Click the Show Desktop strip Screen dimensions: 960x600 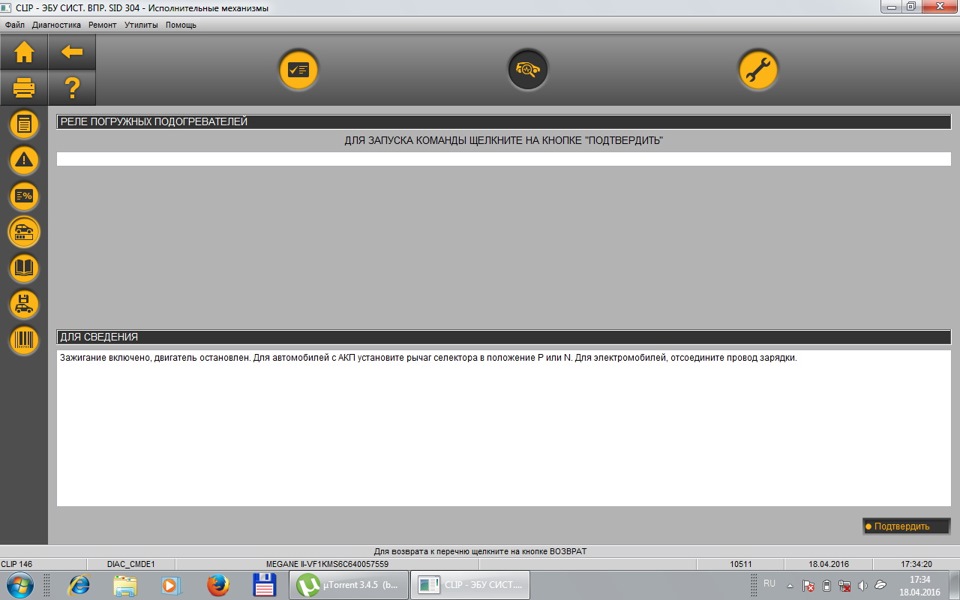(954, 585)
